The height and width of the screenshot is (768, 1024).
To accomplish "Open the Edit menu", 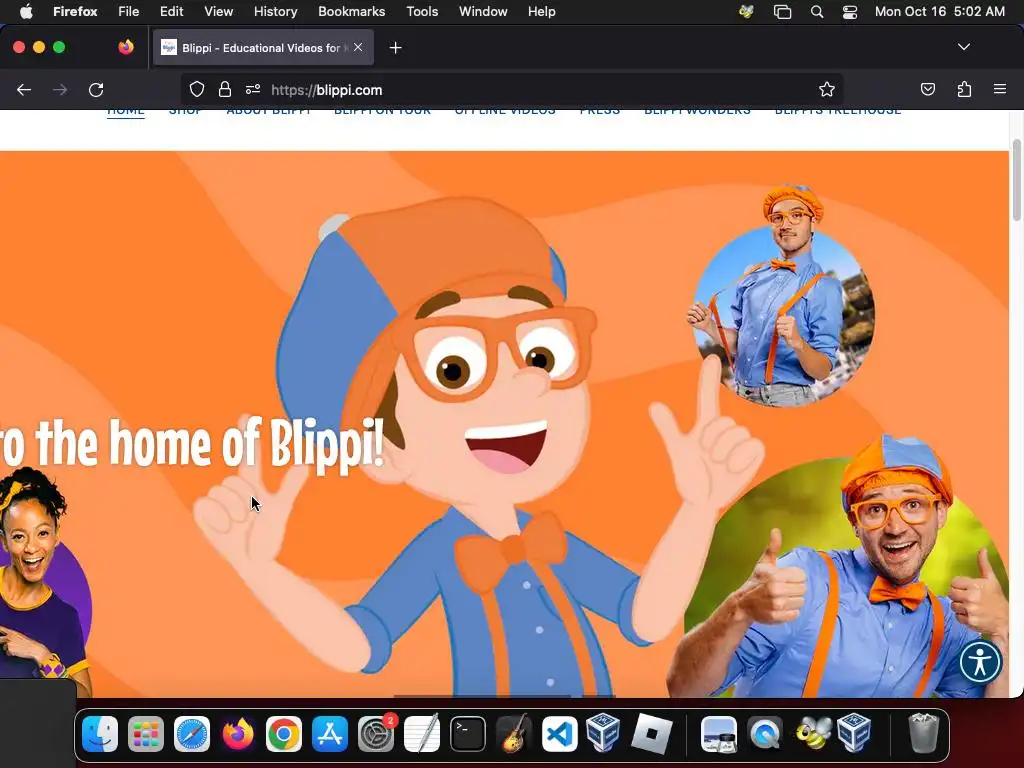I will (172, 12).
